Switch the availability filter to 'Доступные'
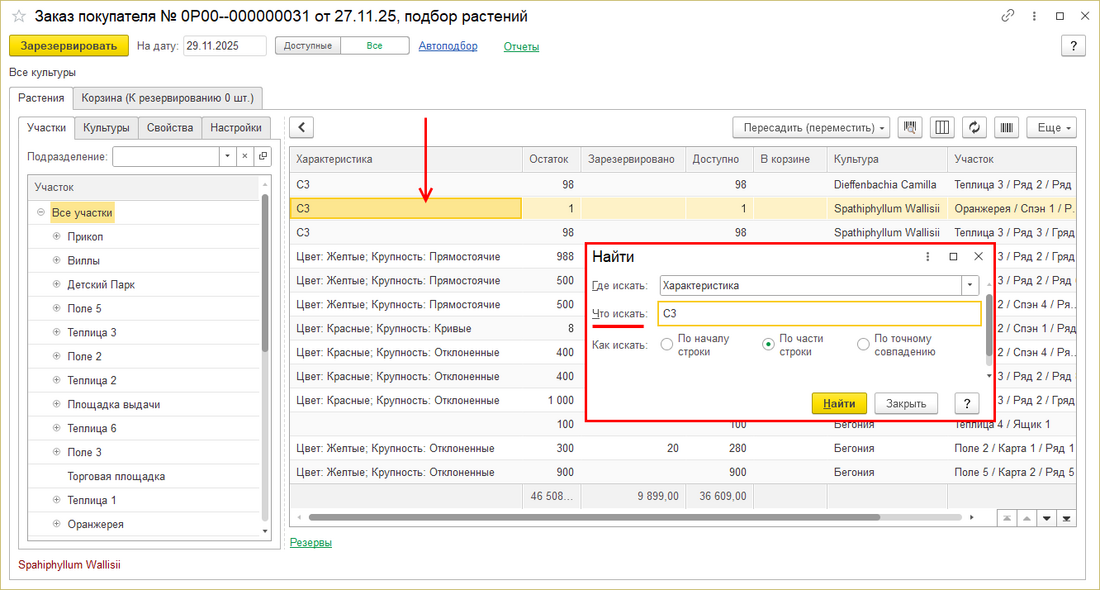The width and height of the screenshot is (1100, 590). tap(307, 46)
